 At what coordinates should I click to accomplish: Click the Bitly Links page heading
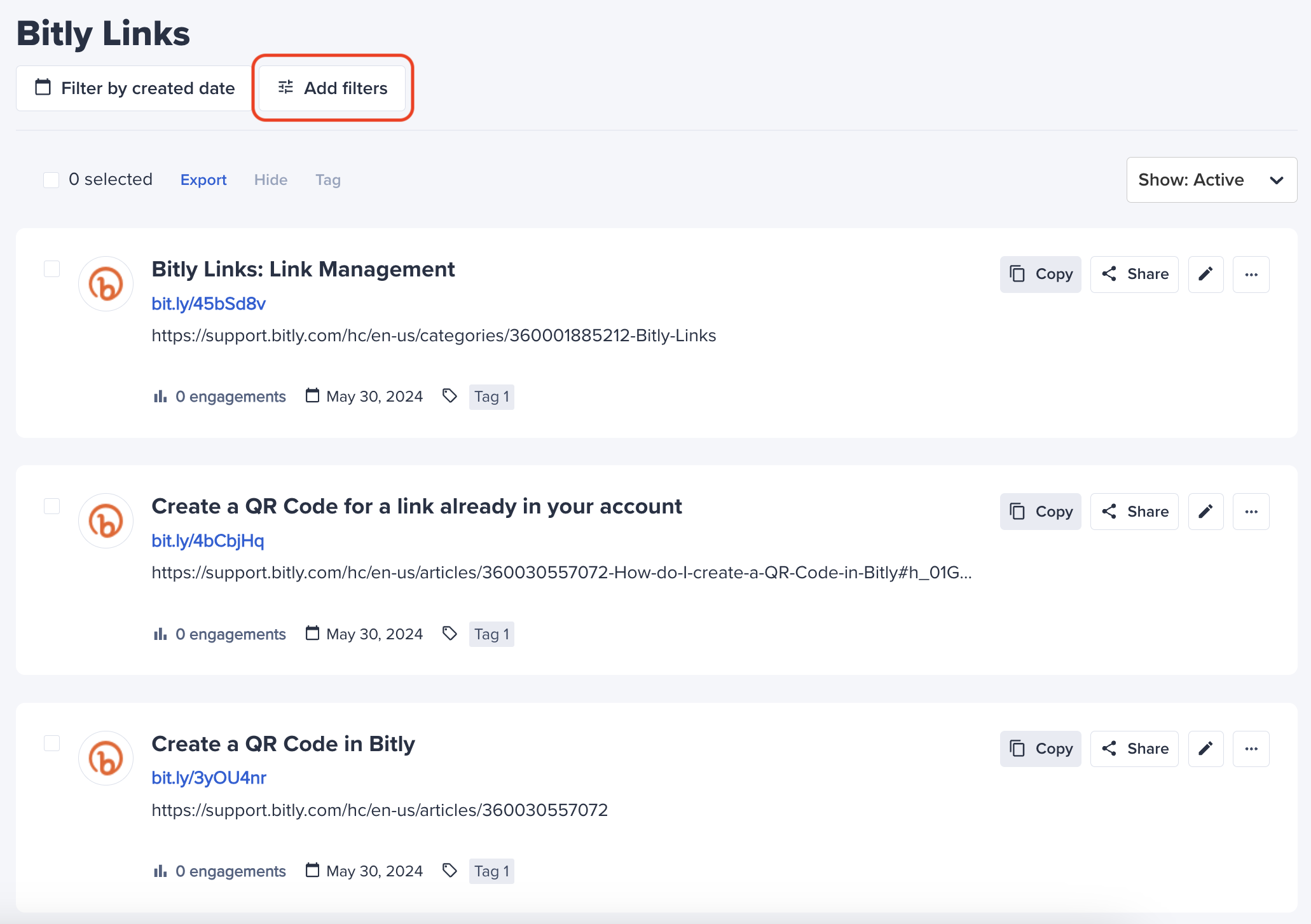tap(103, 33)
